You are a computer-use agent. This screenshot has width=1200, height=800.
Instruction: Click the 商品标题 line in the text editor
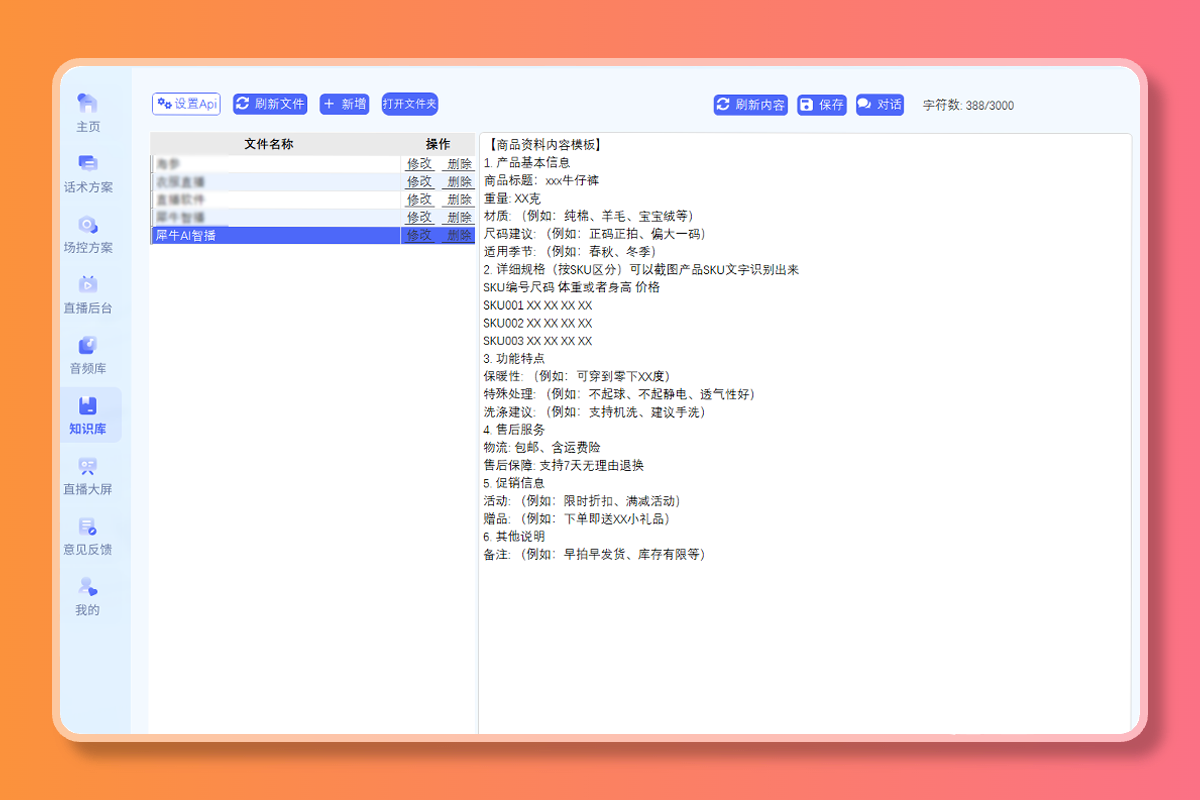[x=541, y=180]
